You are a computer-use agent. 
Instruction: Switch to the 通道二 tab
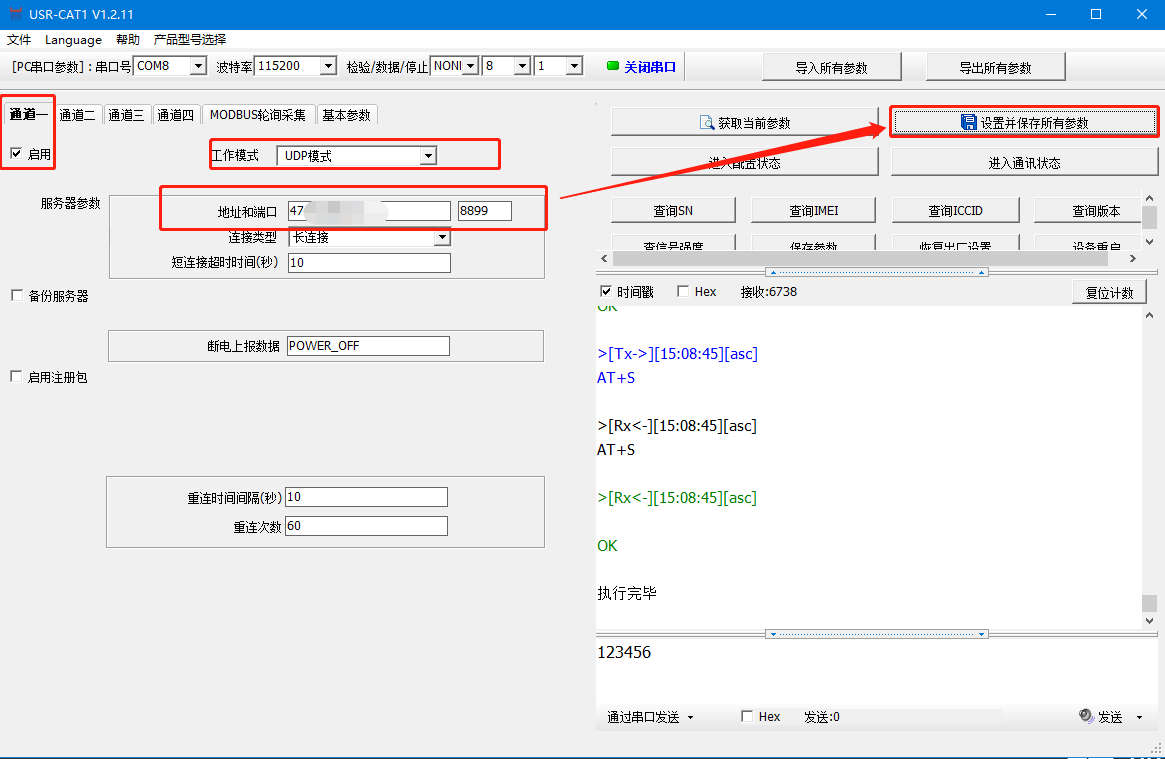pyautogui.click(x=77, y=114)
